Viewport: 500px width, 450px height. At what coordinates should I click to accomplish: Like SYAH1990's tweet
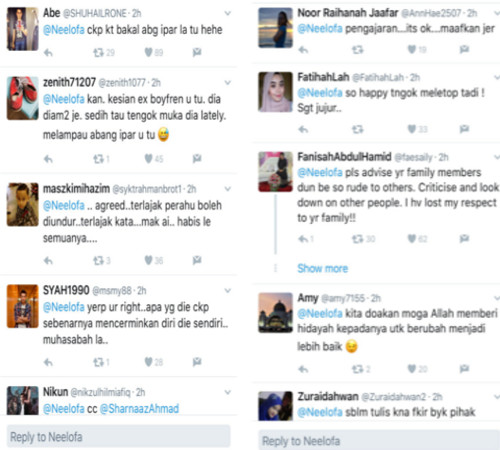tap(153, 362)
